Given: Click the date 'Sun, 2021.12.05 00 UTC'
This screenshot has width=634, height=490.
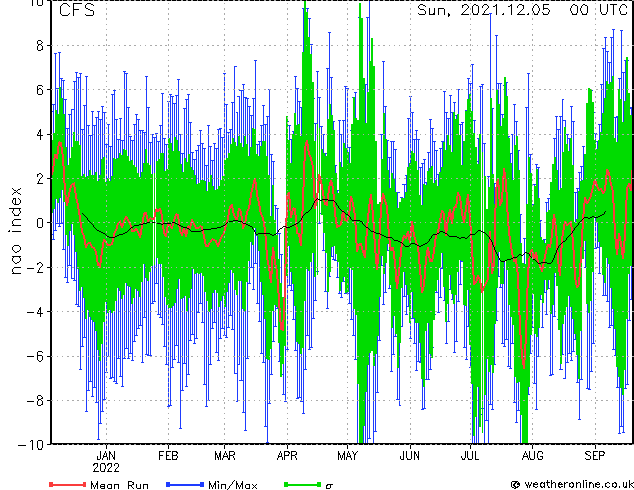Looking at the screenshot, I should 522,10.
